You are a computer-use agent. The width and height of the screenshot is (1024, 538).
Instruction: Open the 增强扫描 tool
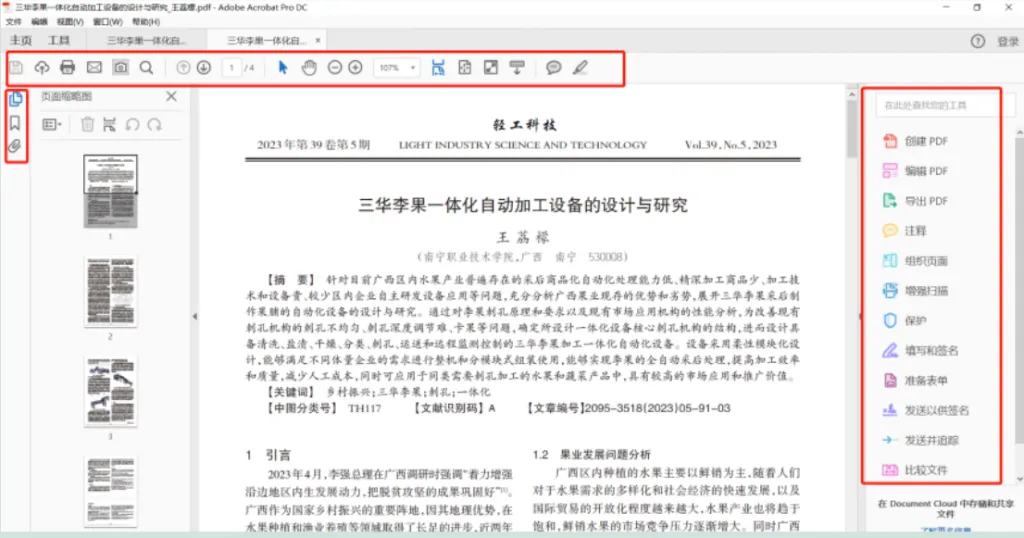915,291
